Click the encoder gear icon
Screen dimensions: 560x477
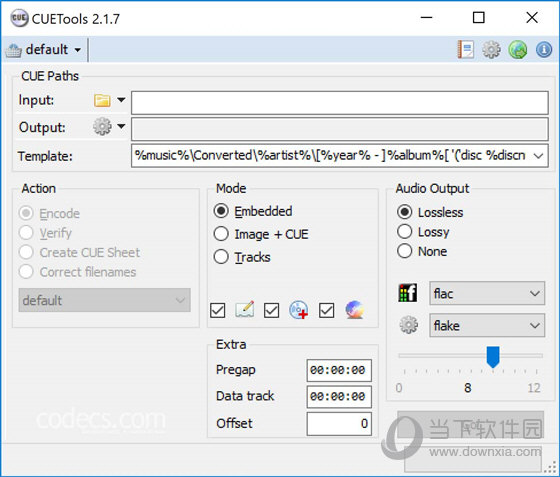pyautogui.click(x=408, y=325)
